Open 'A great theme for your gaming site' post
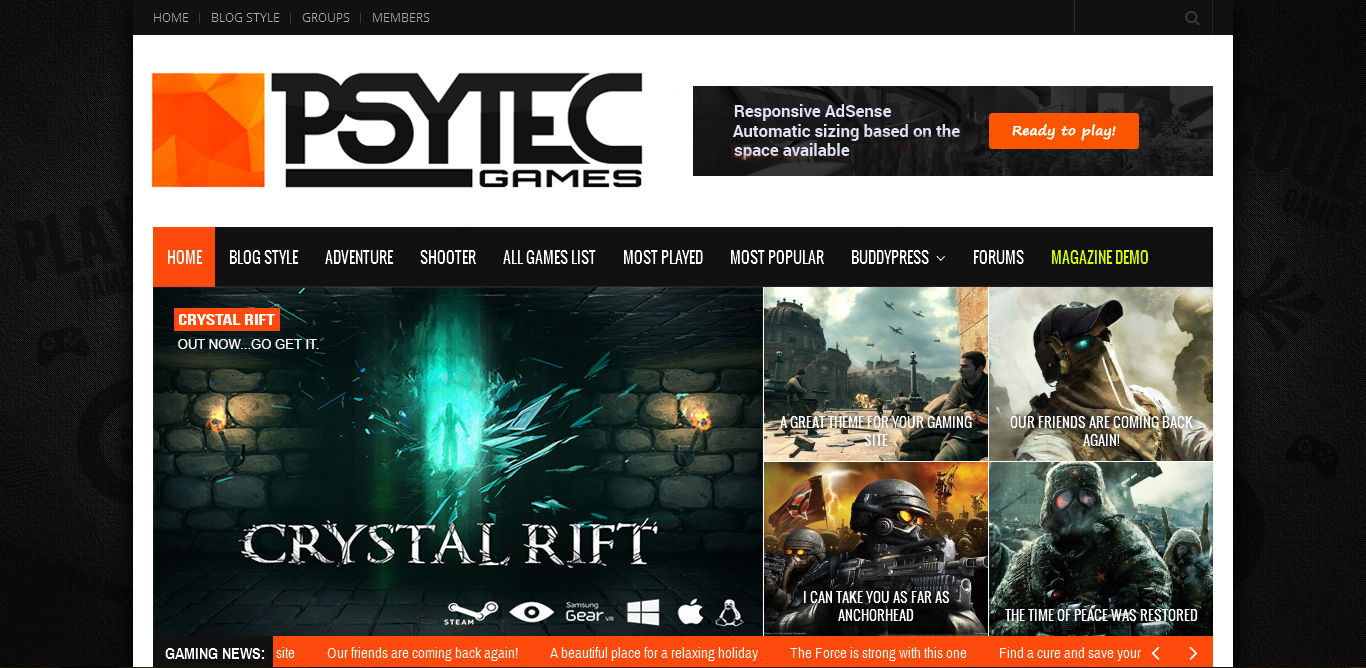1366x668 pixels. tap(876, 374)
